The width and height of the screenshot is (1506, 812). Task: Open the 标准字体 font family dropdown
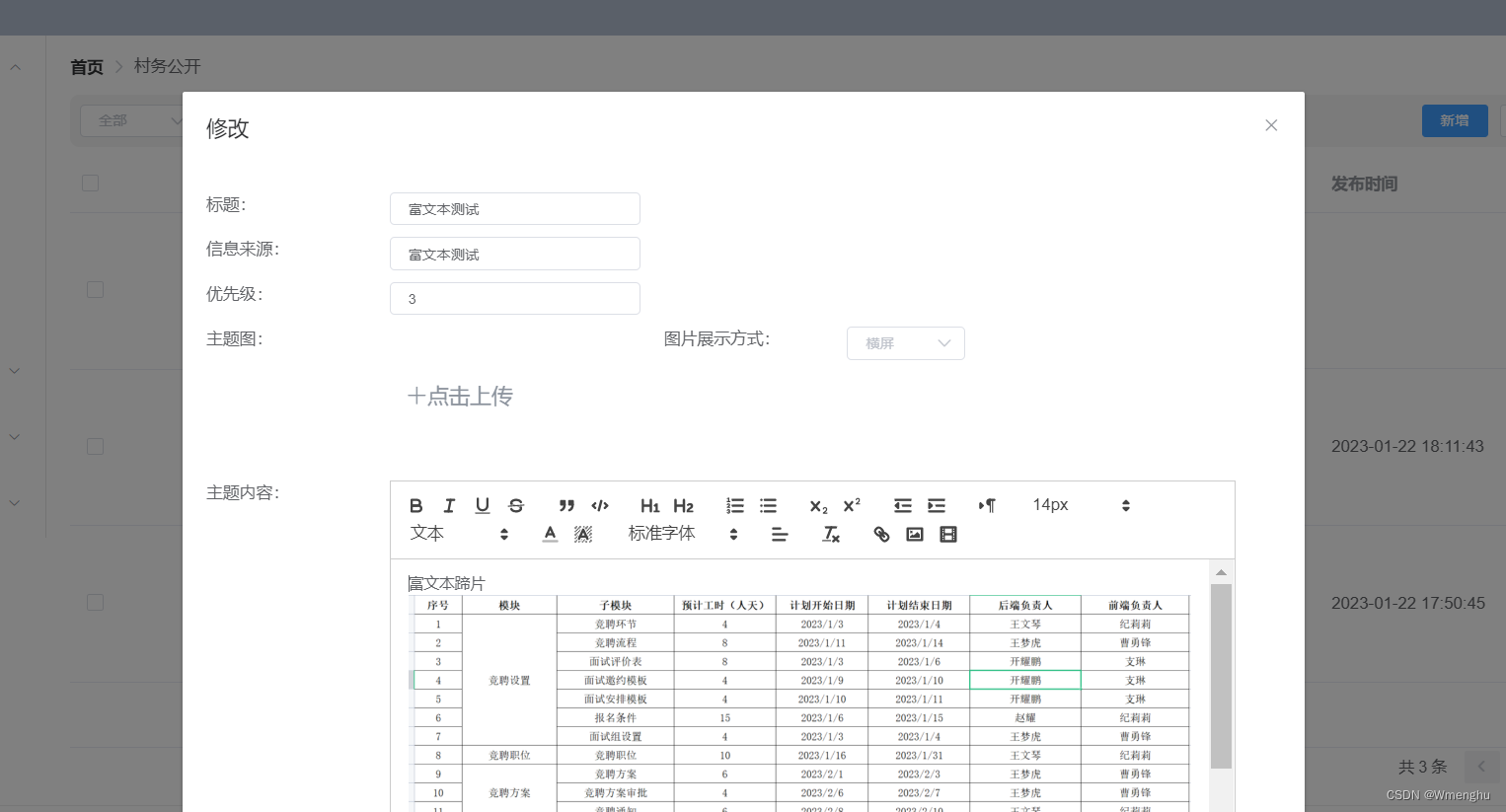point(683,534)
